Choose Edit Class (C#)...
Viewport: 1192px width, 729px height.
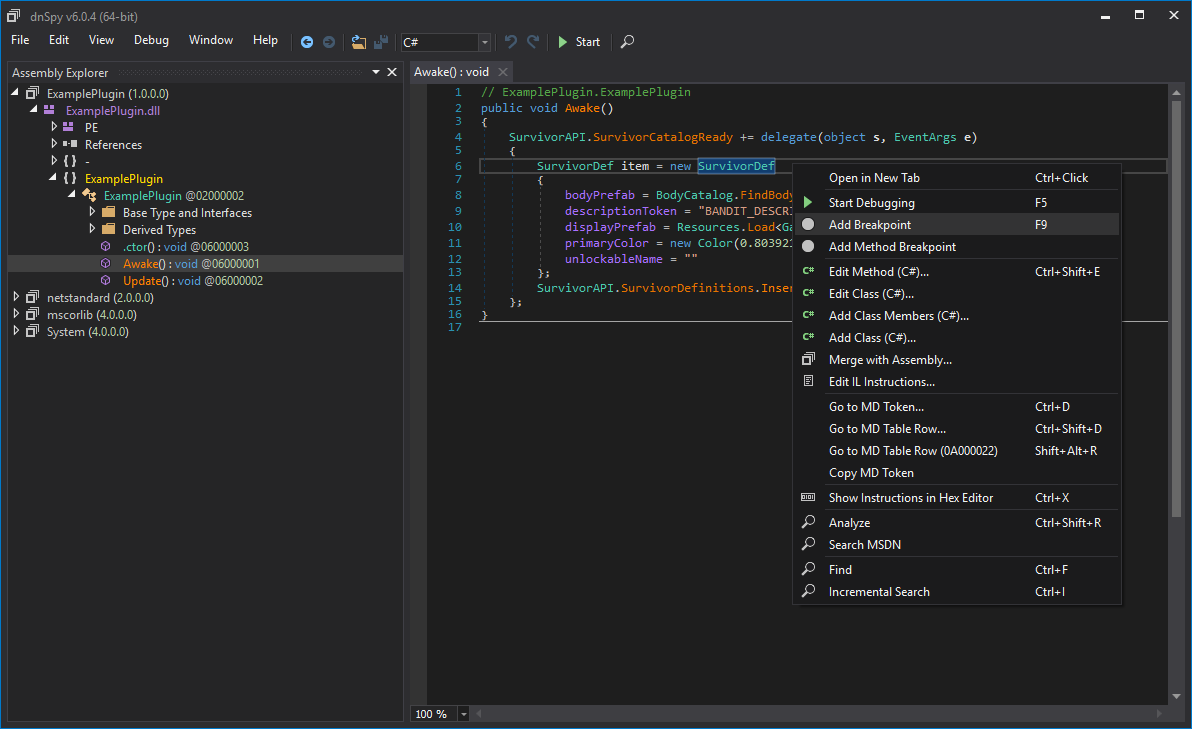[957, 293]
